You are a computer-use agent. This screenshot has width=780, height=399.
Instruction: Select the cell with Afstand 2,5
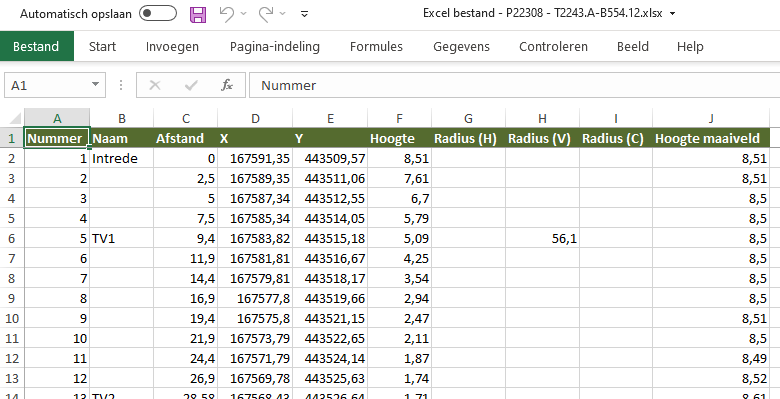pyautogui.click(x=186, y=179)
